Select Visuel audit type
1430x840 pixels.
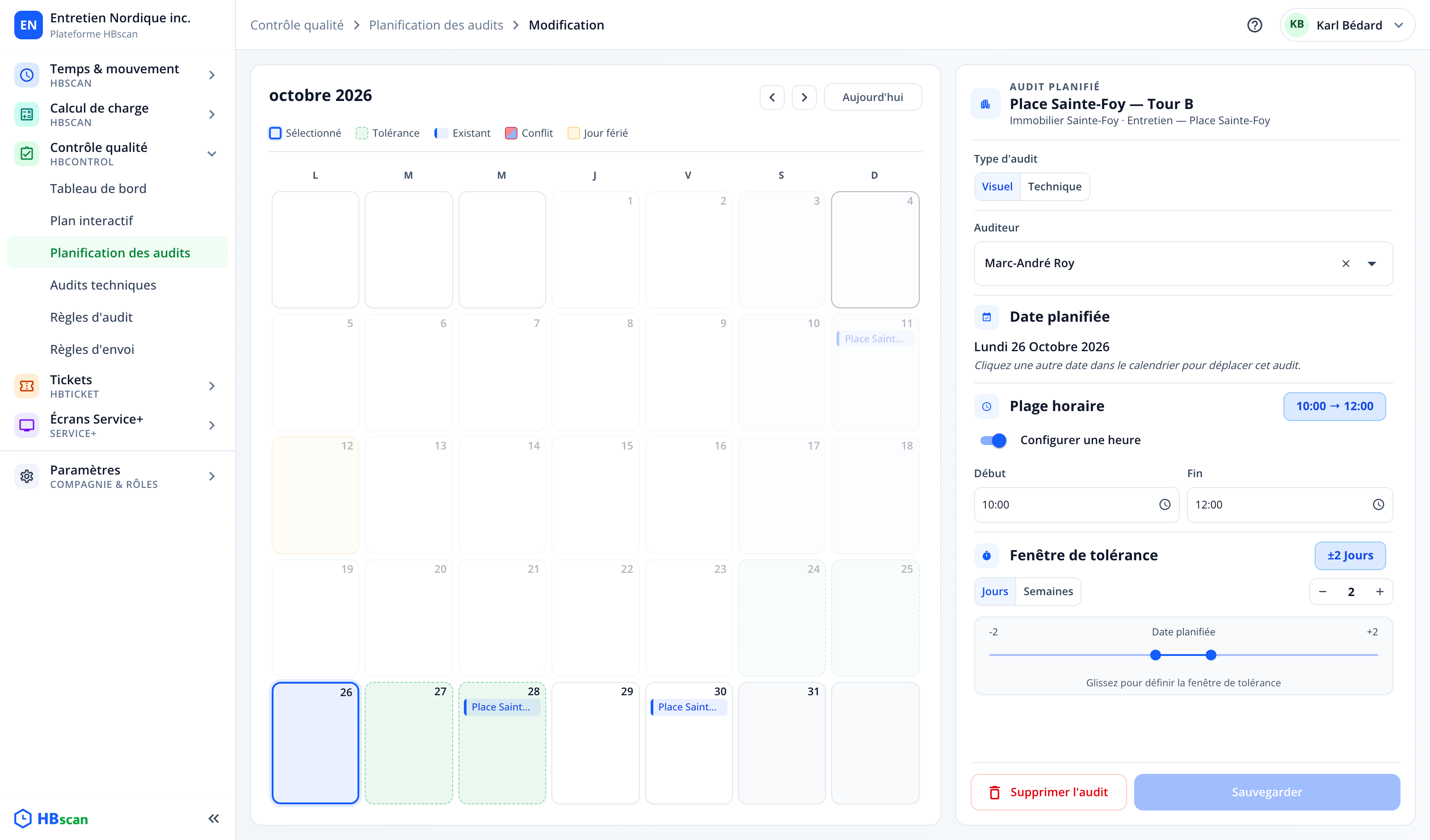[x=997, y=187]
